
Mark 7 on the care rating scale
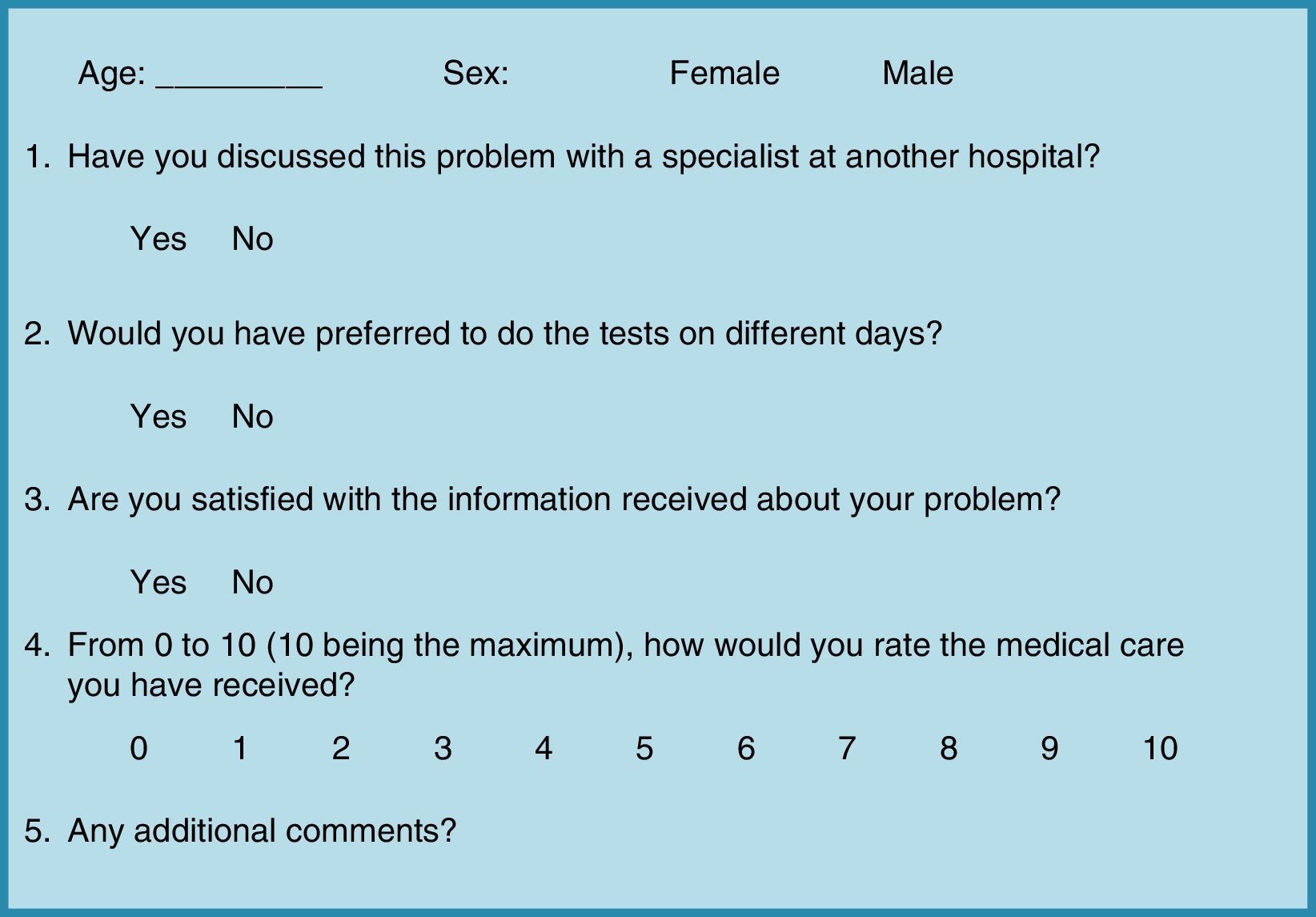click(x=847, y=749)
